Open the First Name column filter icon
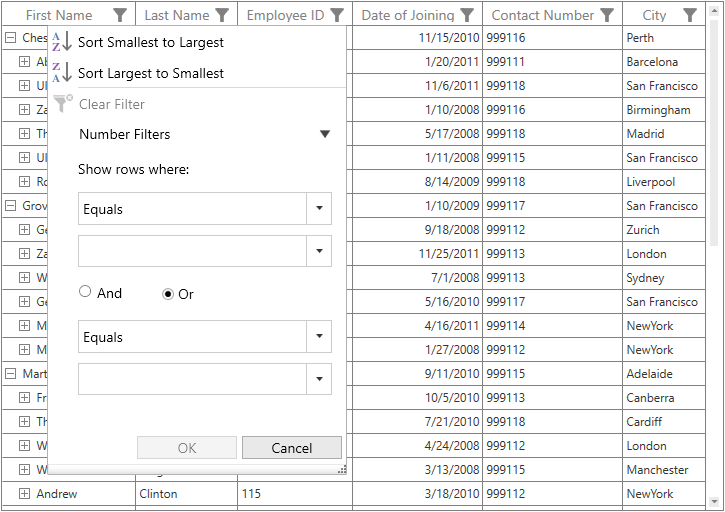Image resolution: width=725 pixels, height=512 pixels. click(x=120, y=15)
